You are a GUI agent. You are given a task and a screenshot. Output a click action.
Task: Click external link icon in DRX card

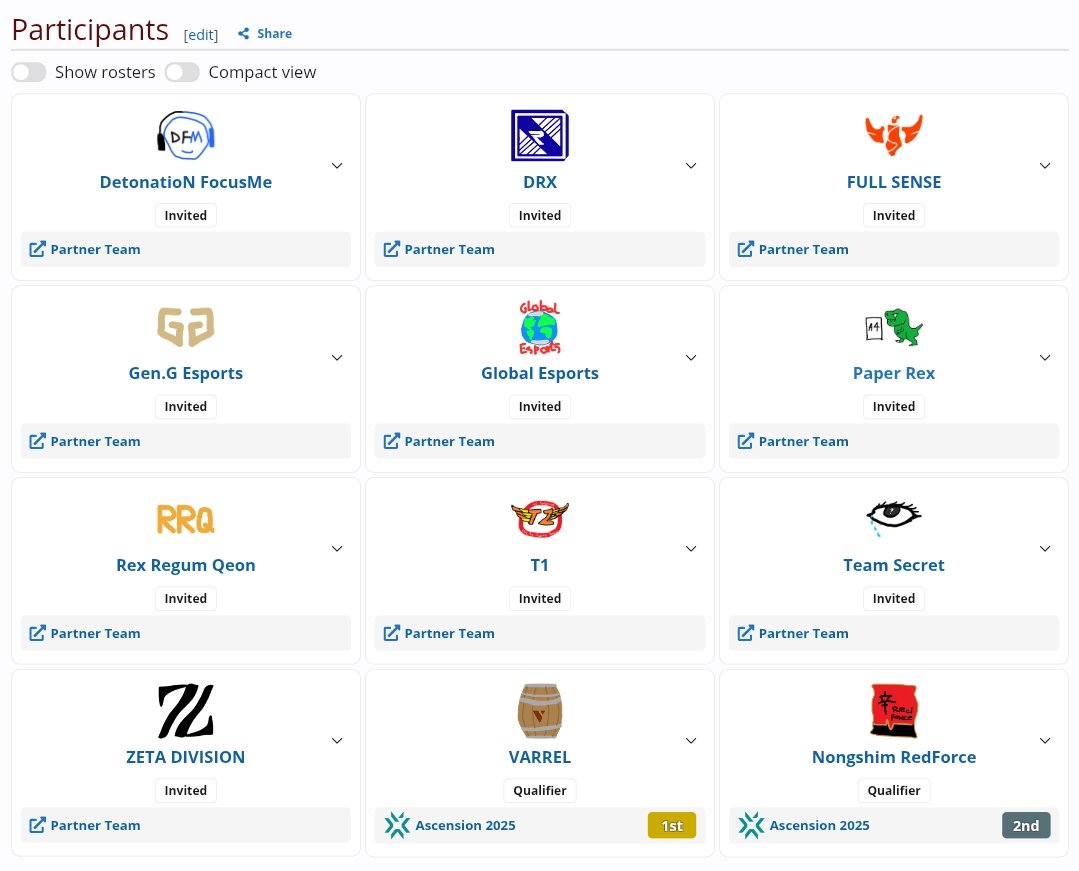point(391,249)
